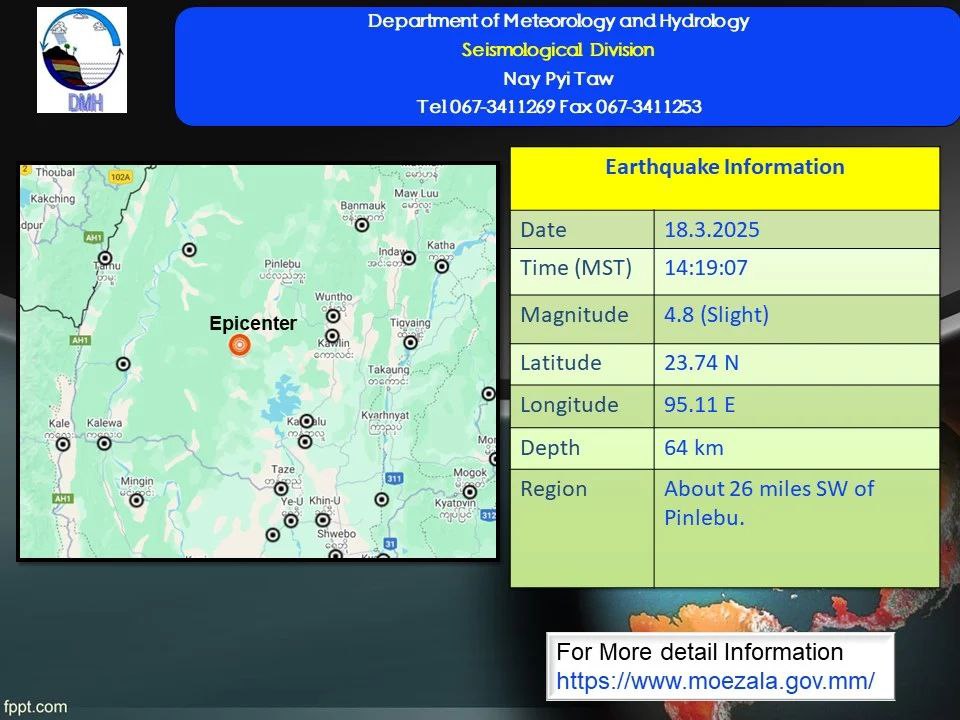Click the 'Time (MST)' row label
Image resolution: width=960 pixels, height=720 pixels.
[x=576, y=268]
